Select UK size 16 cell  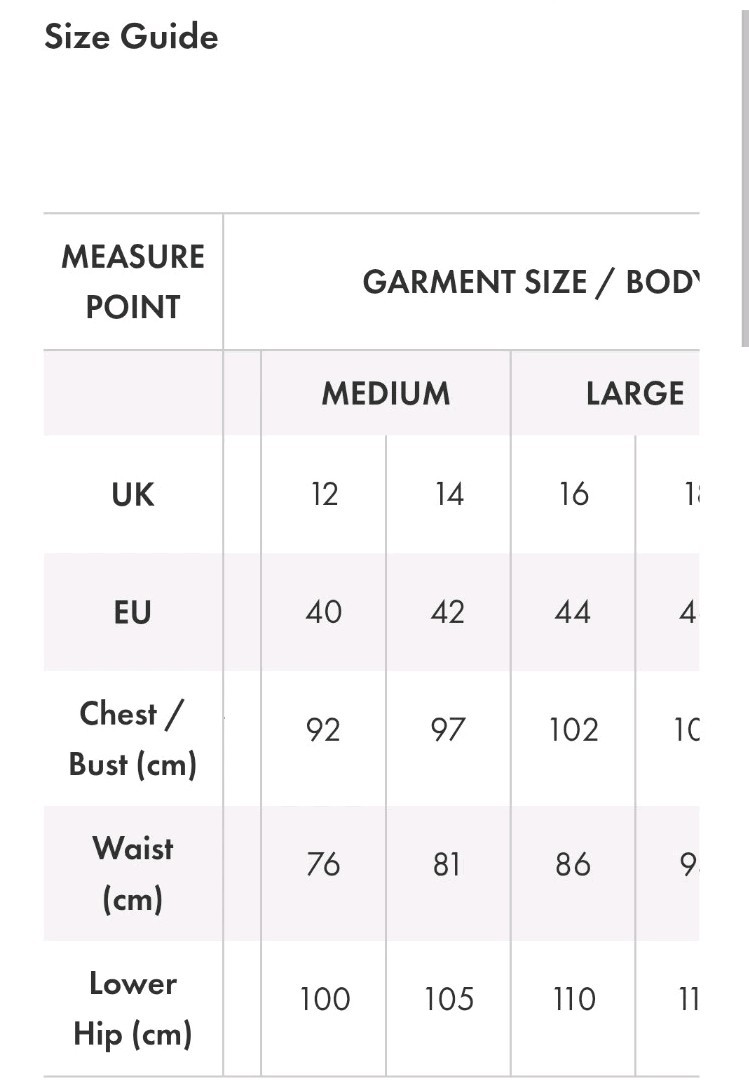point(573,494)
